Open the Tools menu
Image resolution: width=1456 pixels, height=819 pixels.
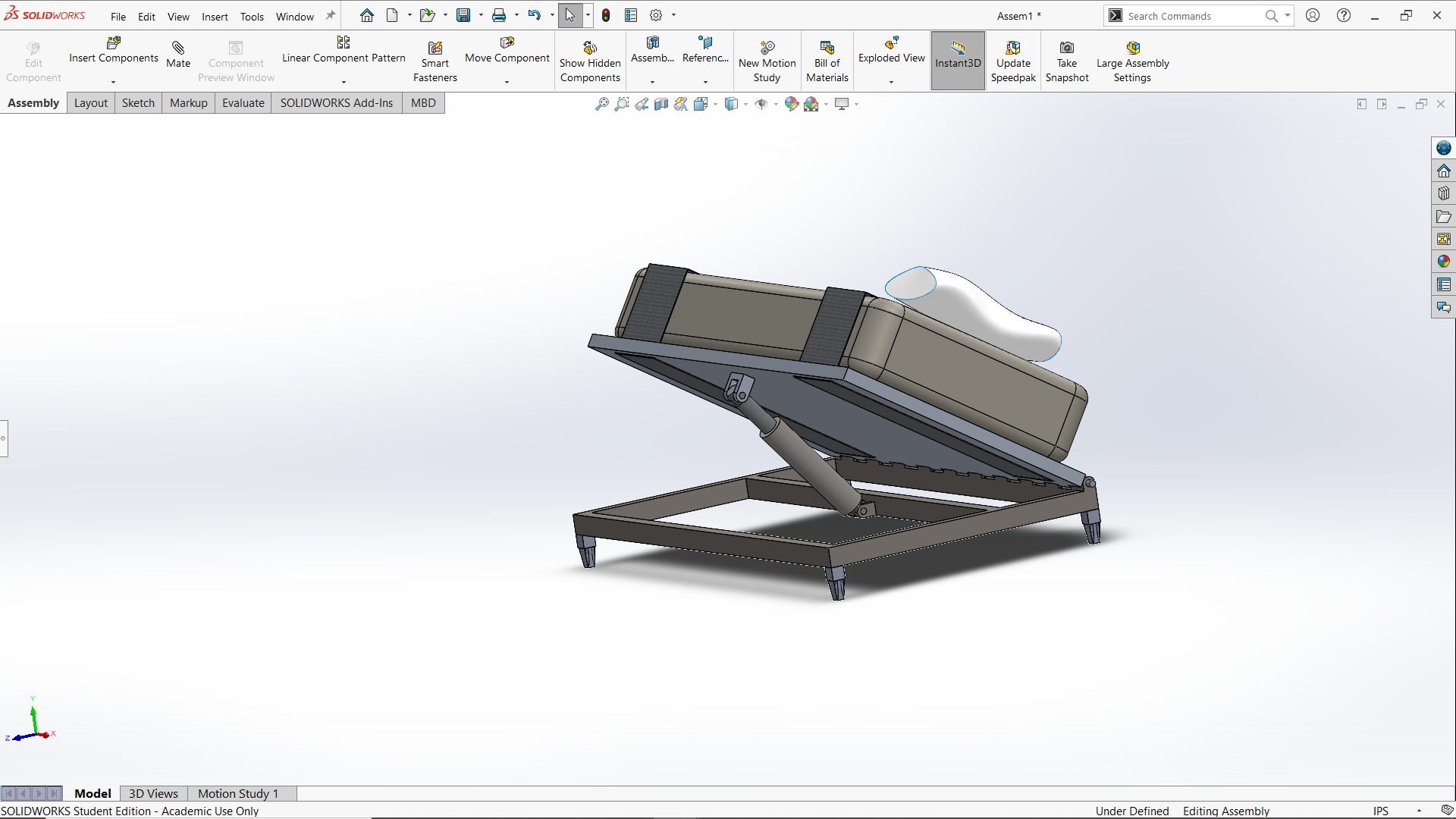[x=252, y=17]
